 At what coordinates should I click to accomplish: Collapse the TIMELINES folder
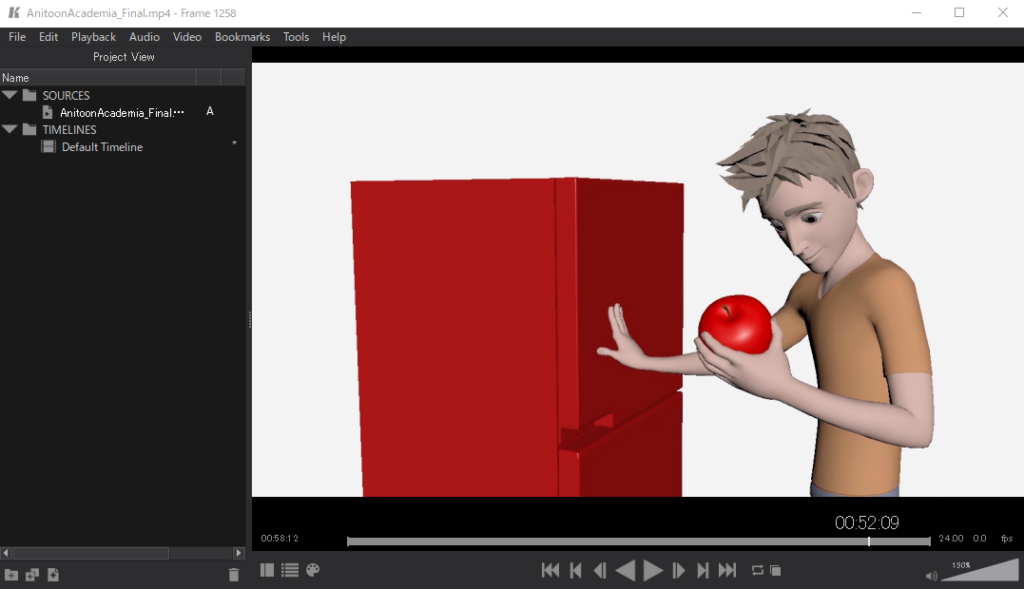point(10,130)
